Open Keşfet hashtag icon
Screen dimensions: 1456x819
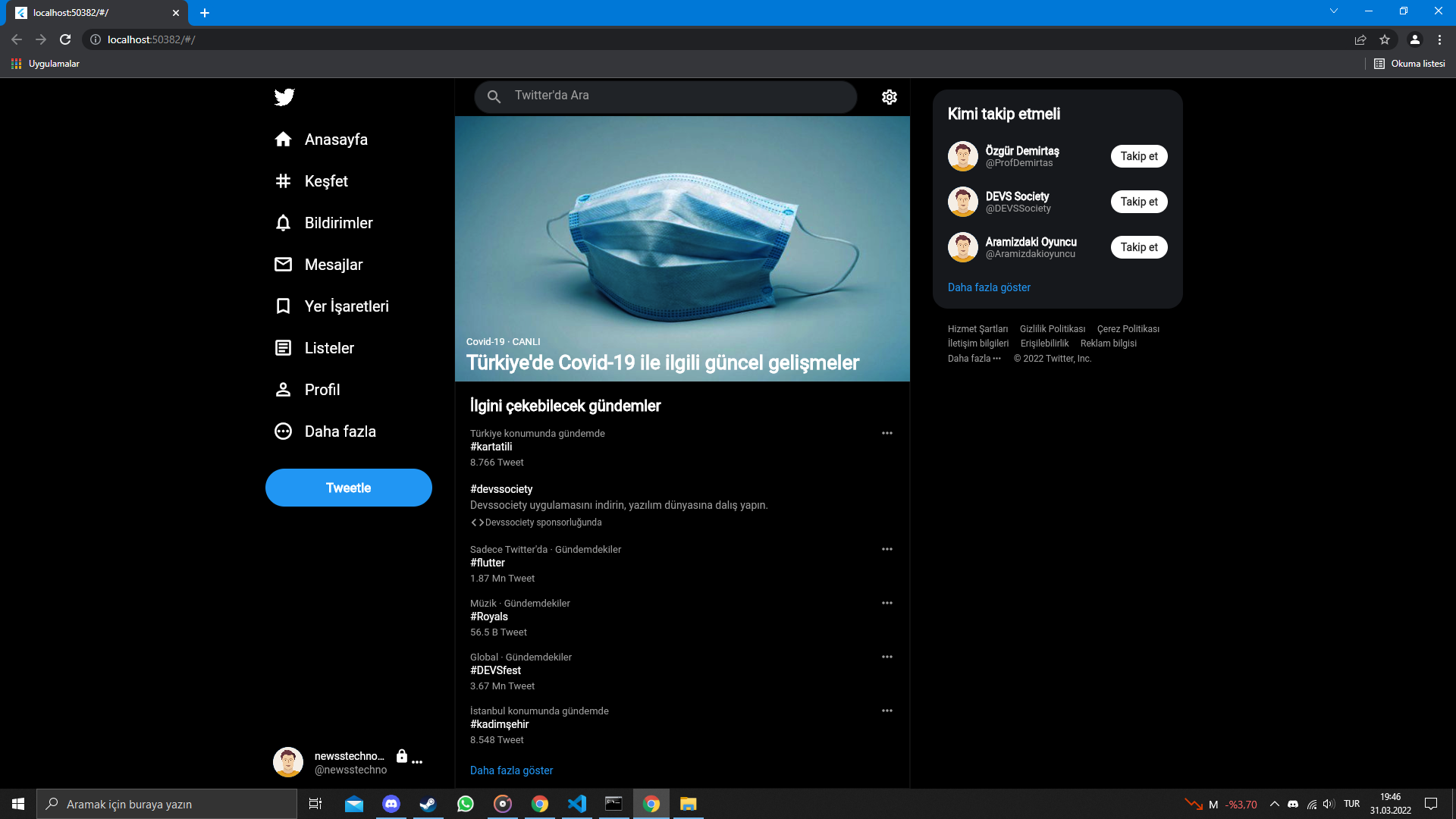(x=283, y=181)
